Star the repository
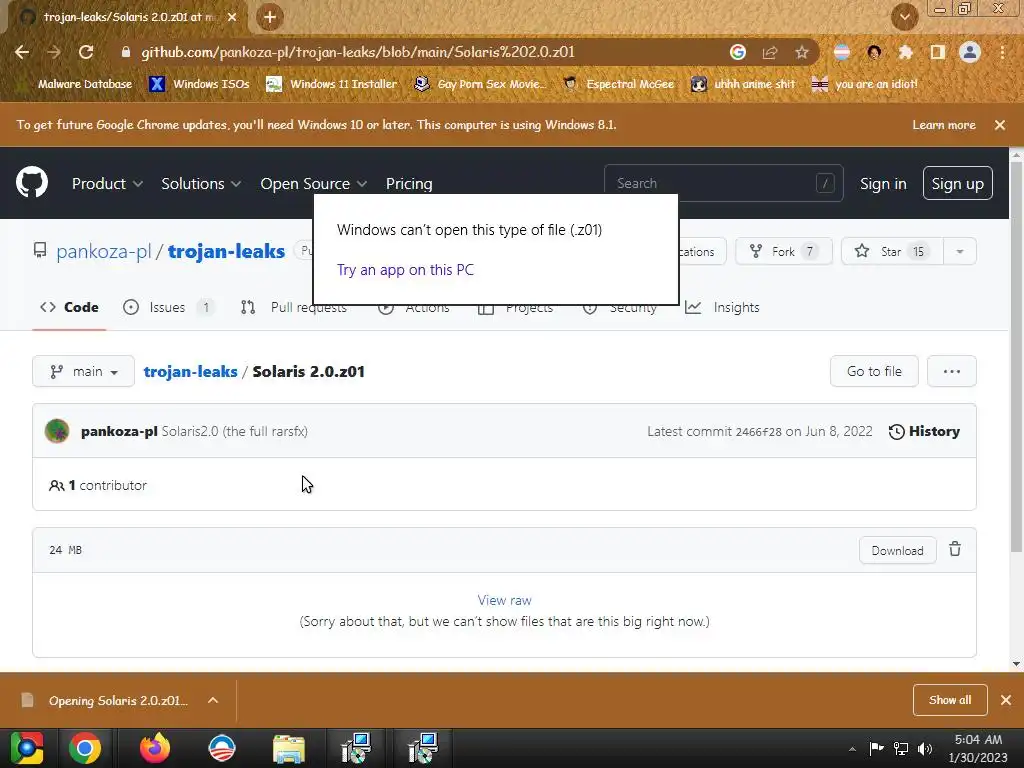The image size is (1024, 768). click(892, 251)
